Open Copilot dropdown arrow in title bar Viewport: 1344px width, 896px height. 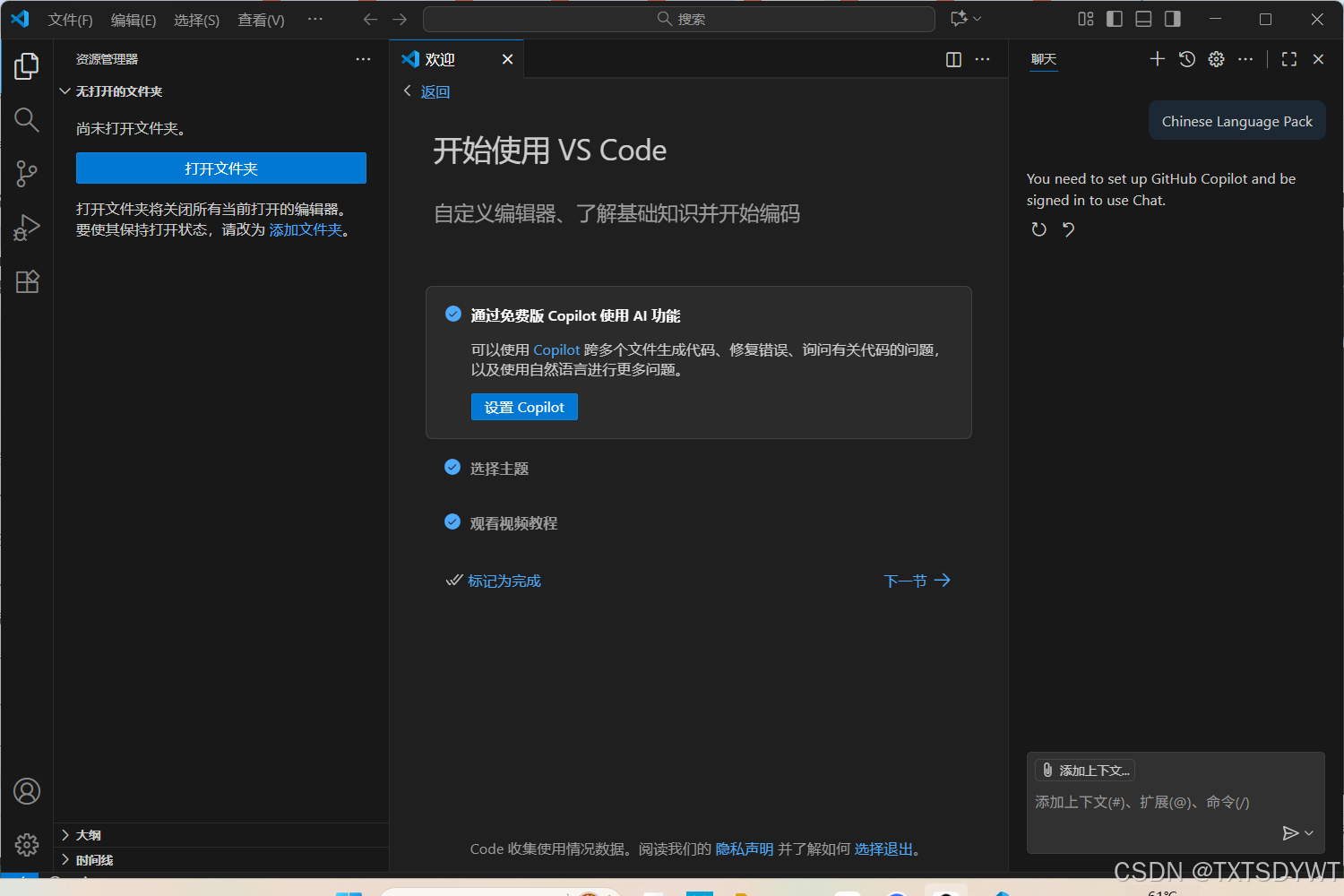pyautogui.click(x=978, y=19)
